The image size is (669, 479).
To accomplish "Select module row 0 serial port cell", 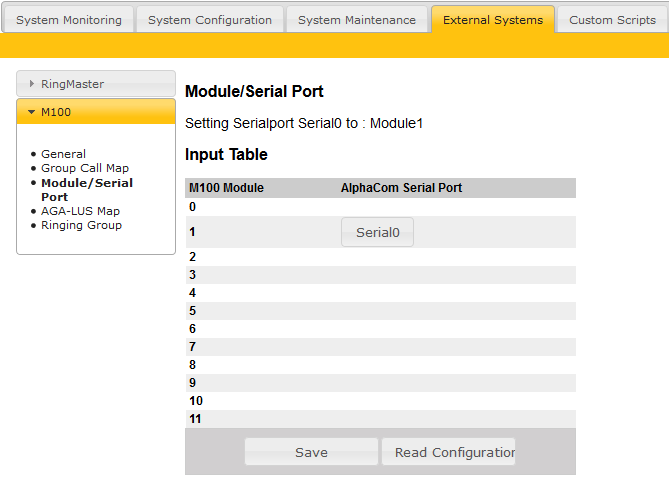I will pyautogui.click(x=456, y=207).
